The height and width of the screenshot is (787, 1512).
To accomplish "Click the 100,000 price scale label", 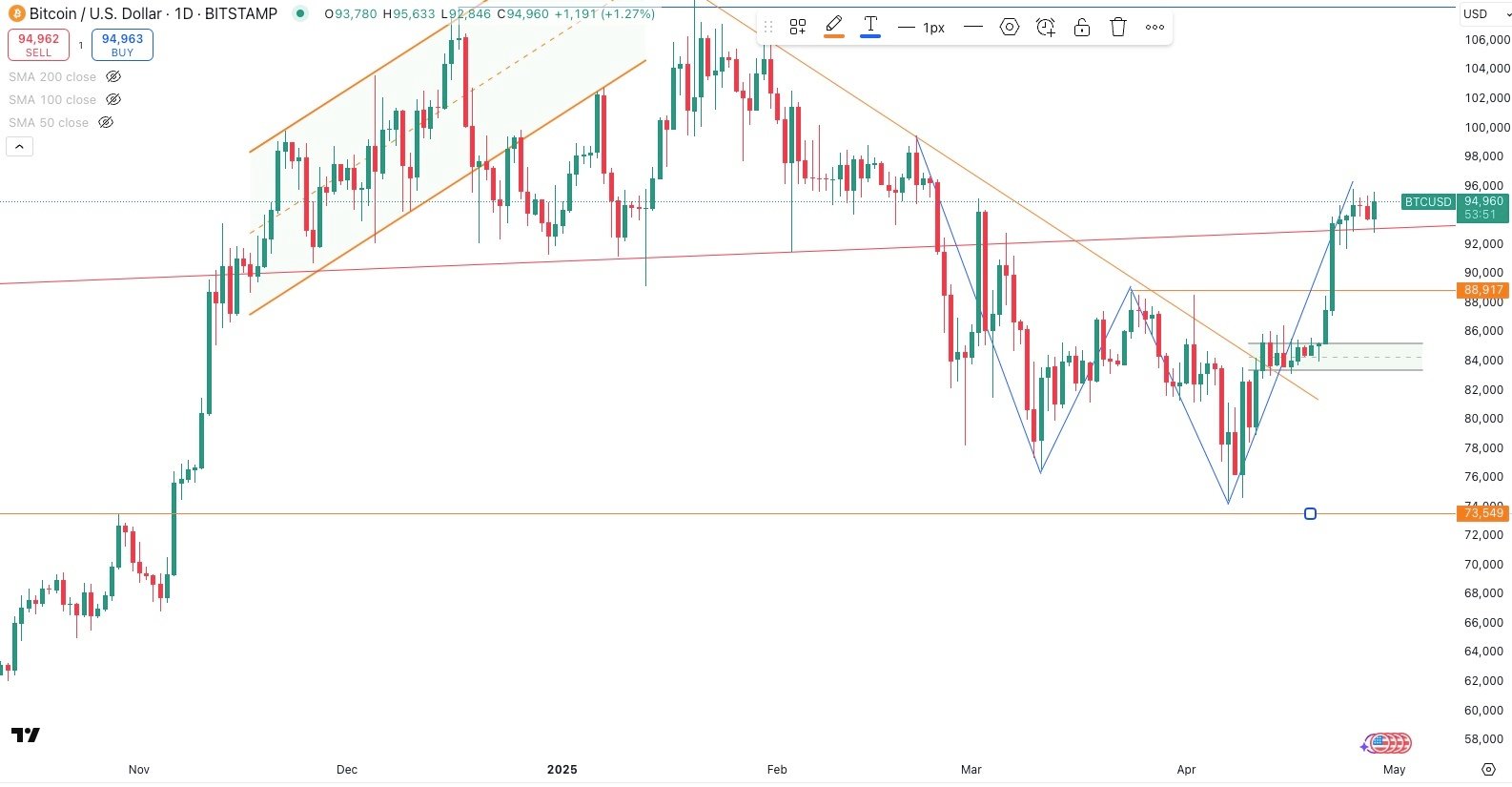I will click(1486, 127).
